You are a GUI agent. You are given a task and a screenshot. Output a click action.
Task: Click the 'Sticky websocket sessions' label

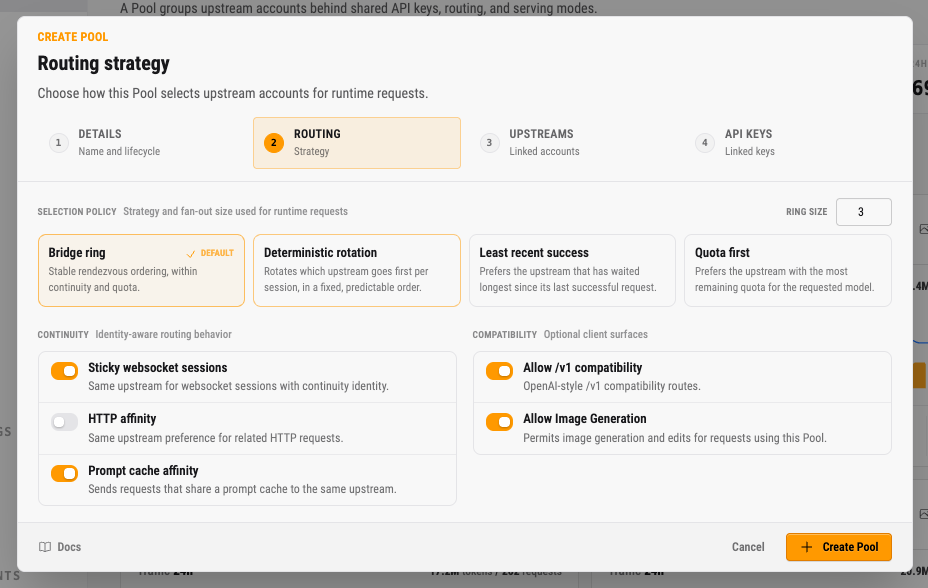pos(157,367)
